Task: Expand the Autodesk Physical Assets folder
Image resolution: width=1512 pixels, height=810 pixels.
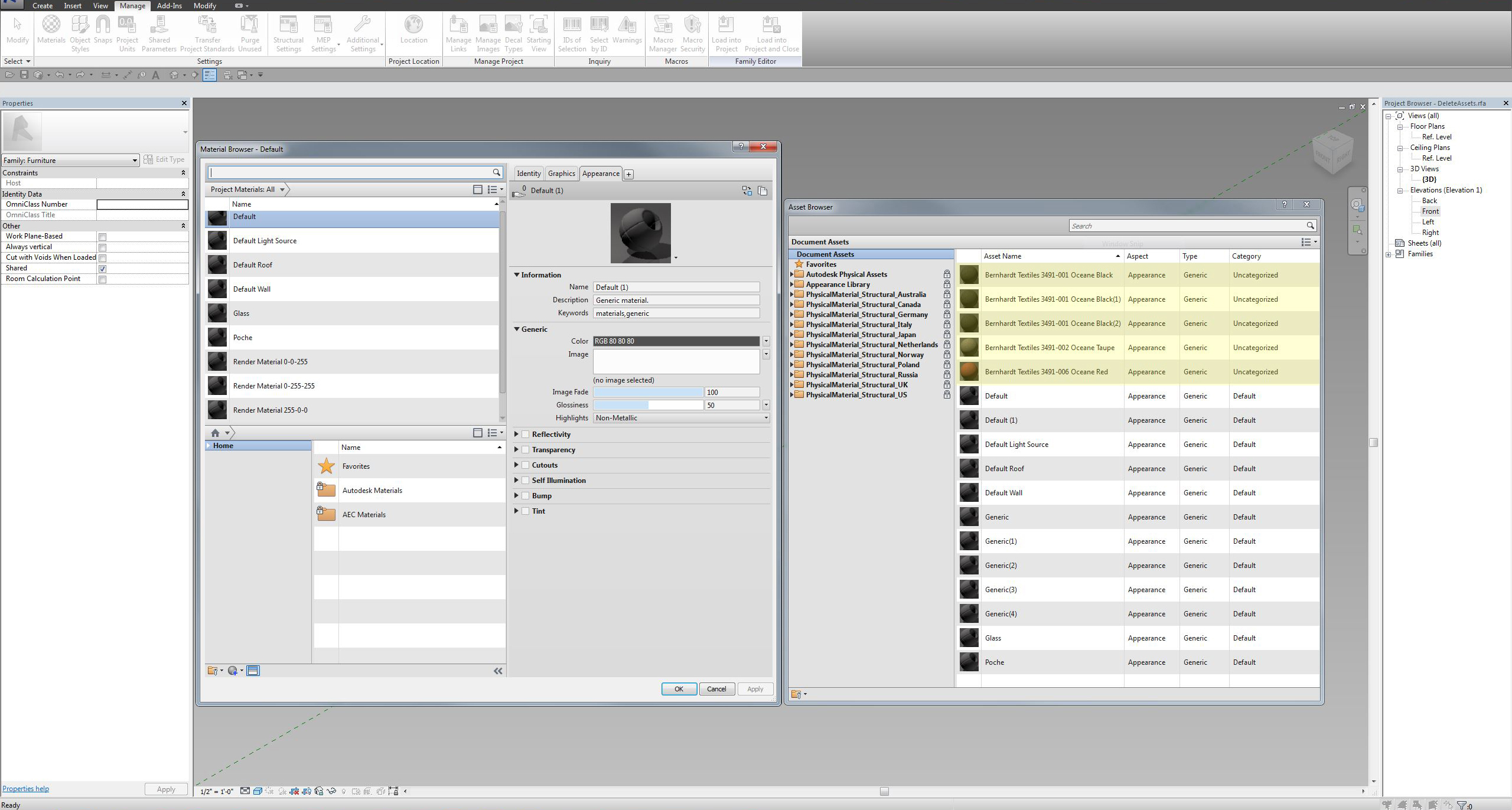Action: [792, 275]
